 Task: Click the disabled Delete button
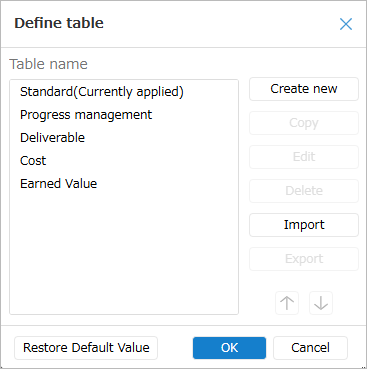[304, 191]
